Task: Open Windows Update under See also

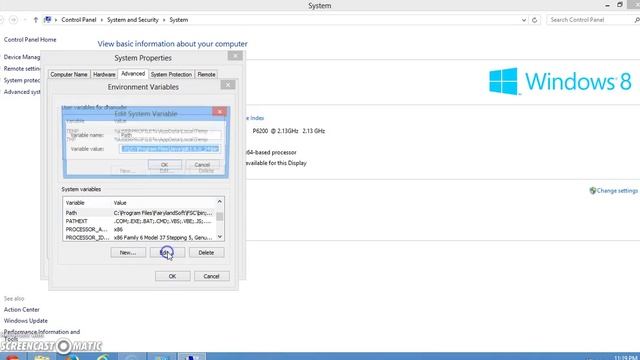Action: (x=26, y=321)
